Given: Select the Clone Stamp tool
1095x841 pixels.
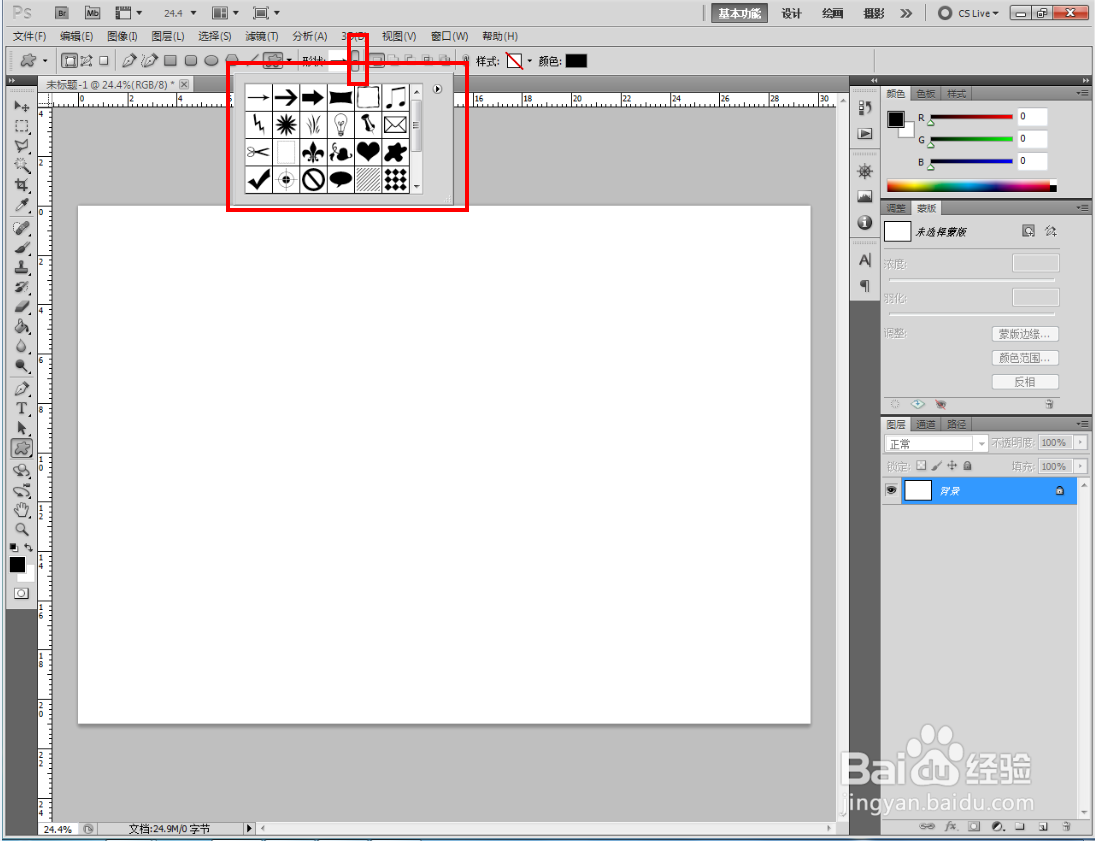Looking at the screenshot, I should pyautogui.click(x=22, y=268).
